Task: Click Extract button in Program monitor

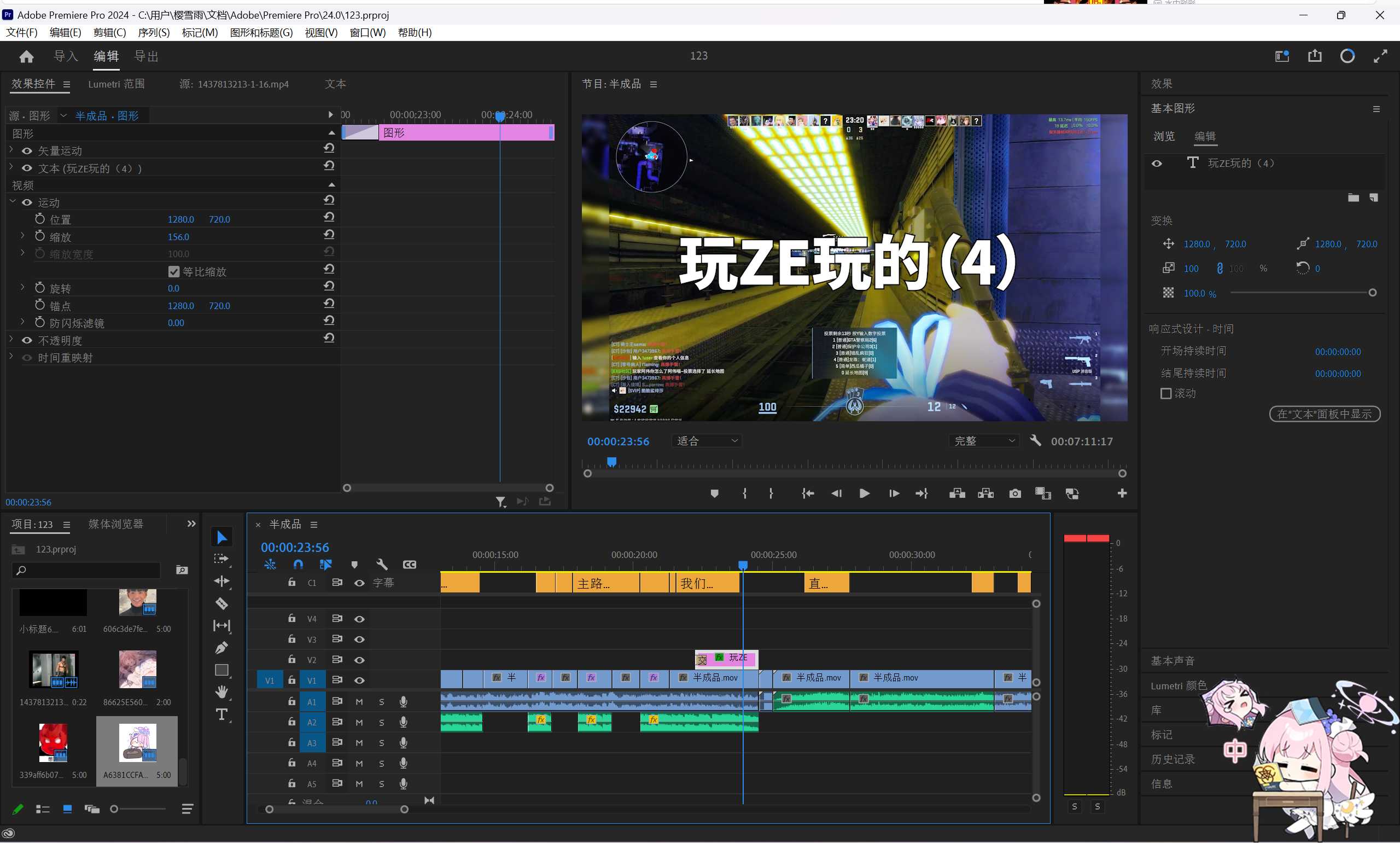Action: (985, 493)
